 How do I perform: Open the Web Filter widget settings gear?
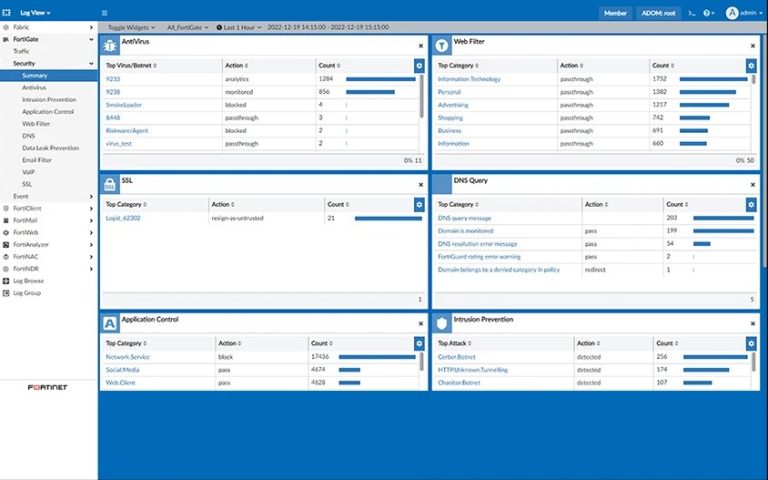751,66
